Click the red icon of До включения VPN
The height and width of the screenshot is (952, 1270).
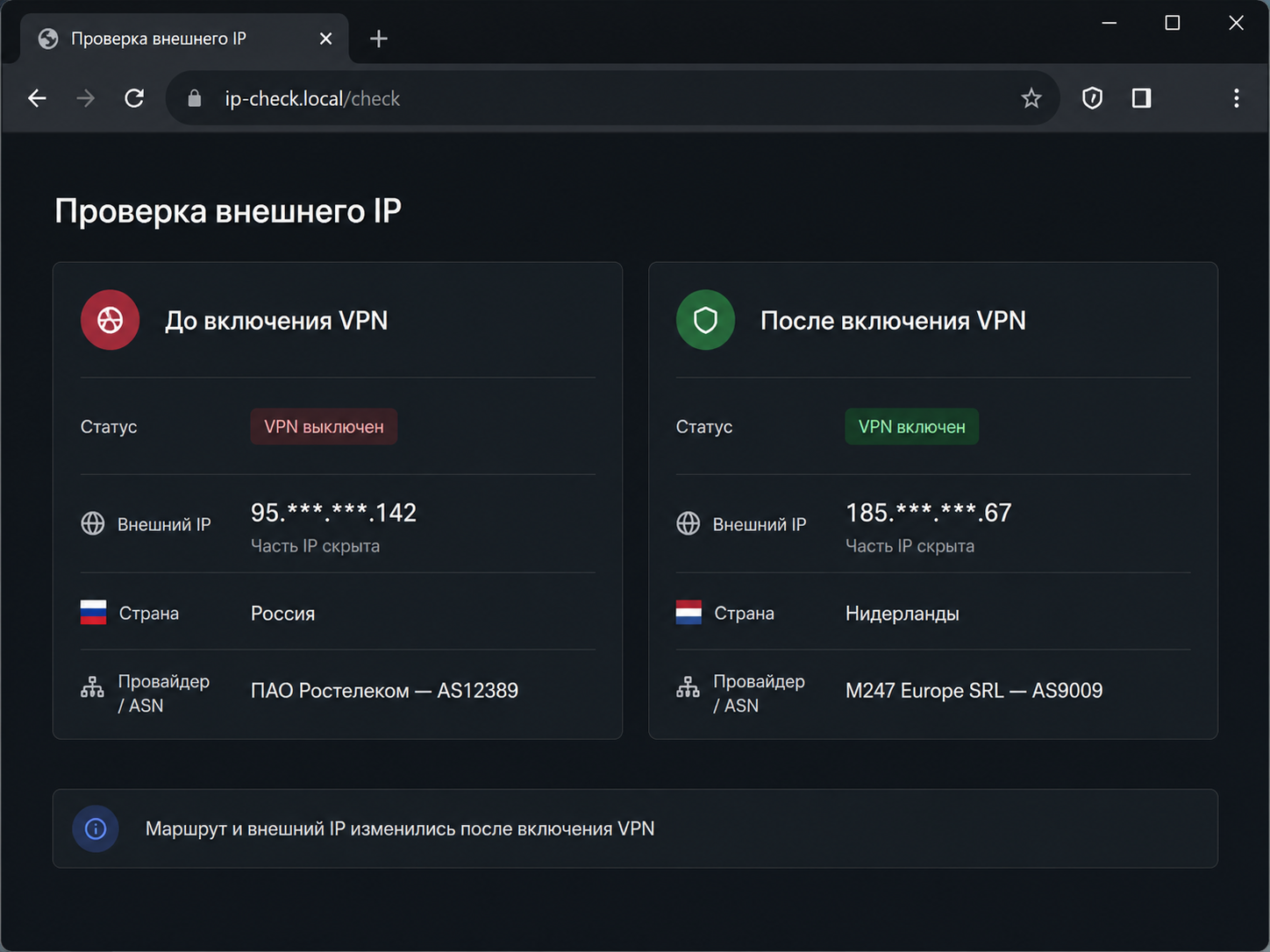tap(110, 320)
